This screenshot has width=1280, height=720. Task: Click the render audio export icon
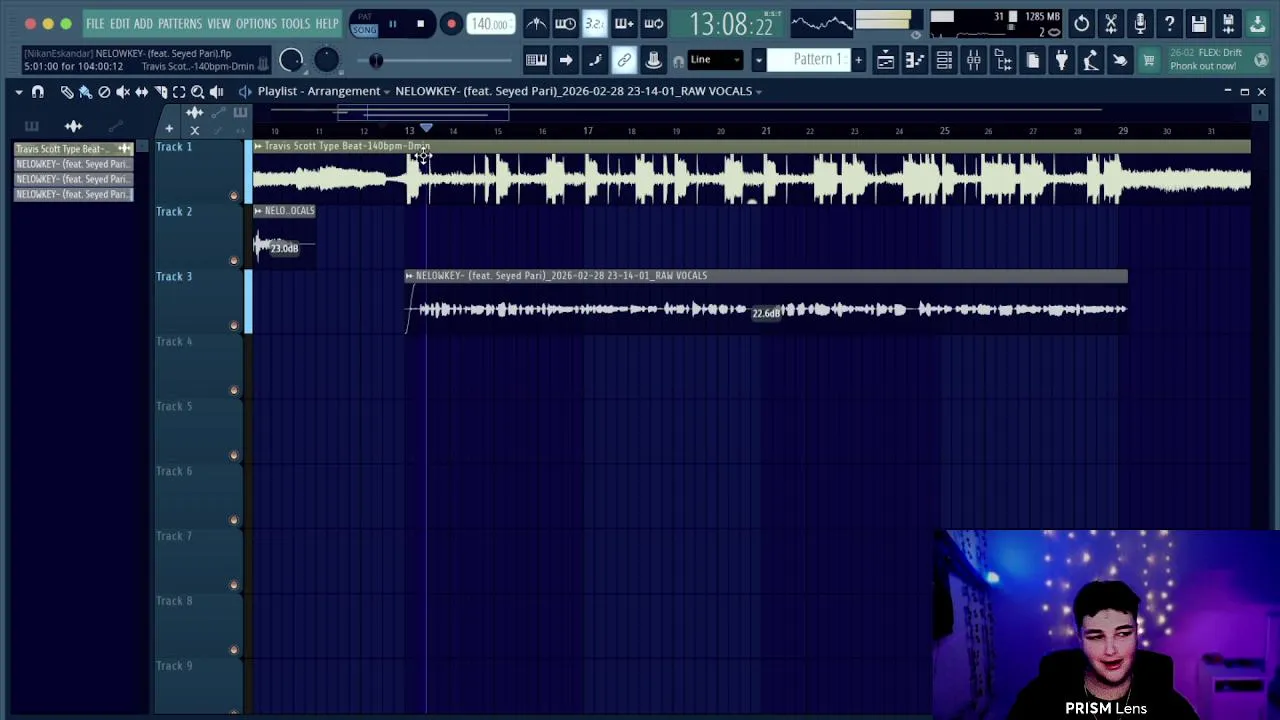click(x=1228, y=23)
